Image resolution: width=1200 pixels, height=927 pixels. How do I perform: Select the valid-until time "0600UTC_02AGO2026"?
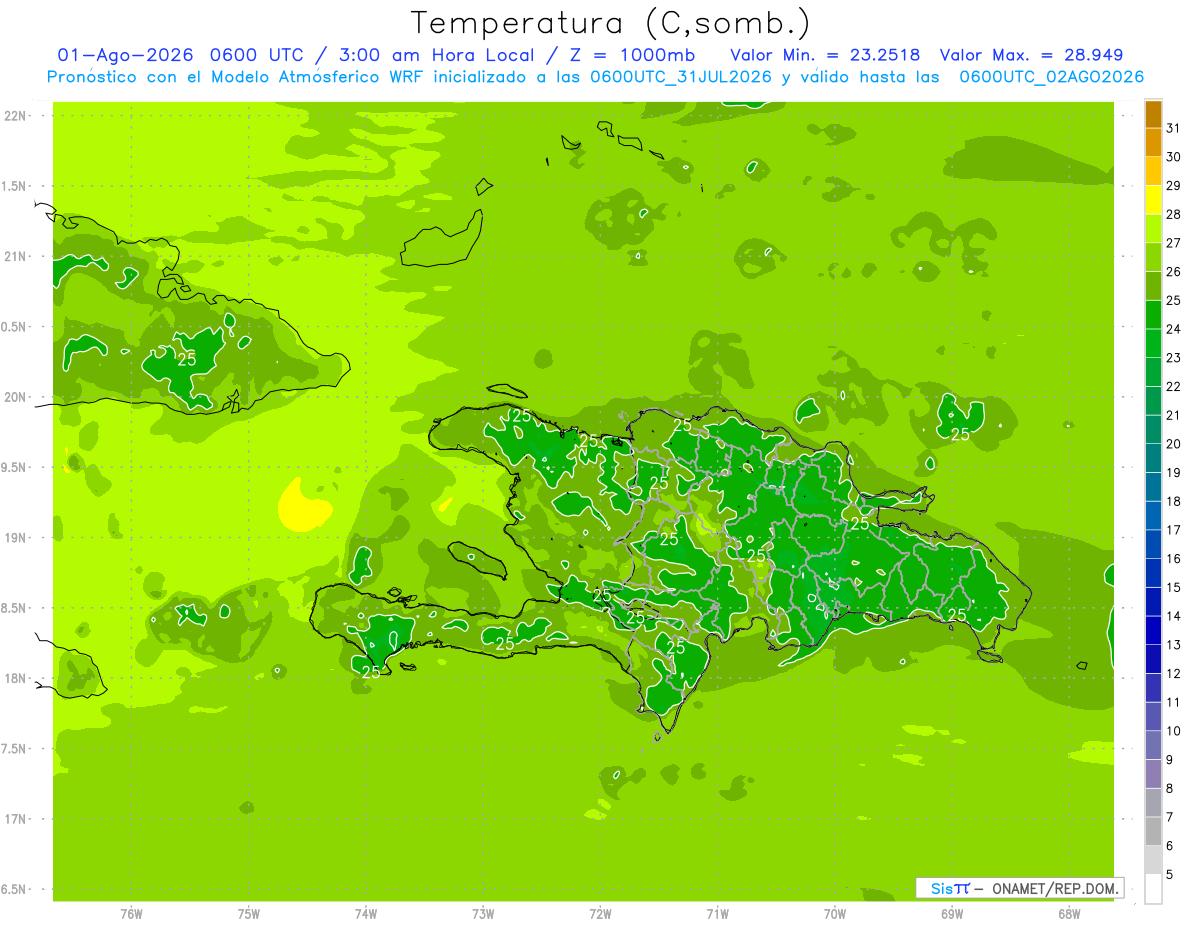tap(1051, 77)
